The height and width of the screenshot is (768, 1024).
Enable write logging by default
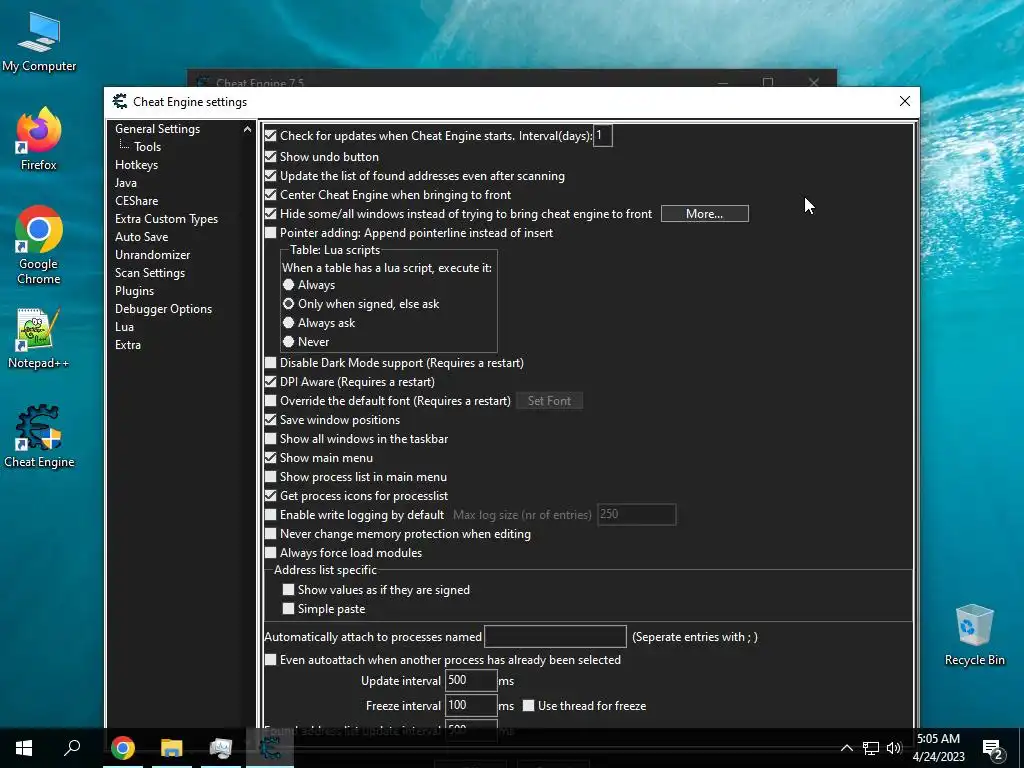point(270,515)
